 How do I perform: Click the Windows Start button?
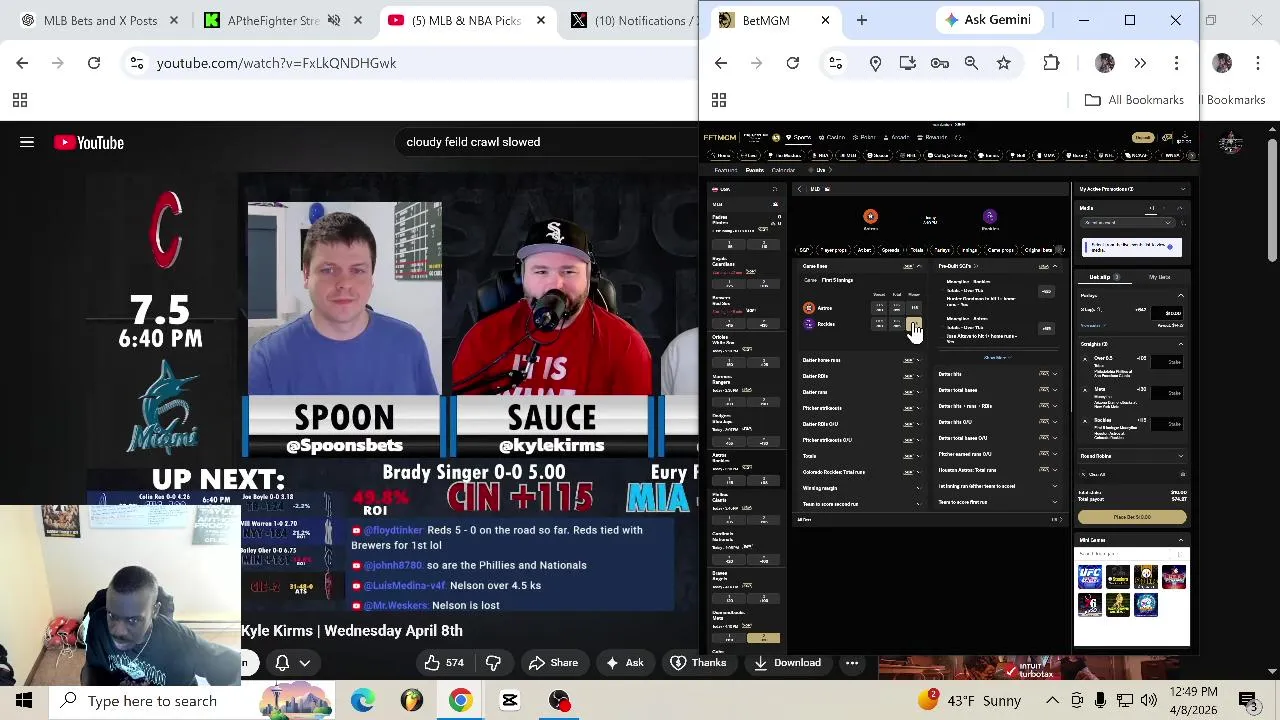click(x=24, y=700)
